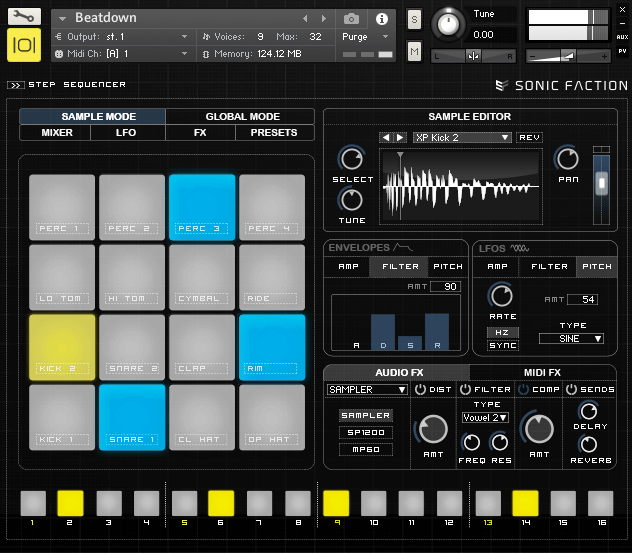Select the SP1200 sampler mode button
Image resolution: width=632 pixels, height=553 pixels.
365,432
